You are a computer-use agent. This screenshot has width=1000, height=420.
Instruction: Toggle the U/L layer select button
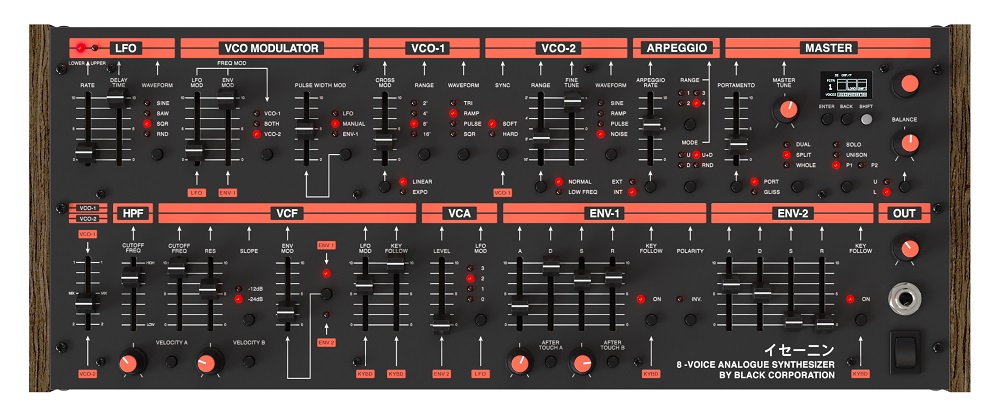[904, 186]
